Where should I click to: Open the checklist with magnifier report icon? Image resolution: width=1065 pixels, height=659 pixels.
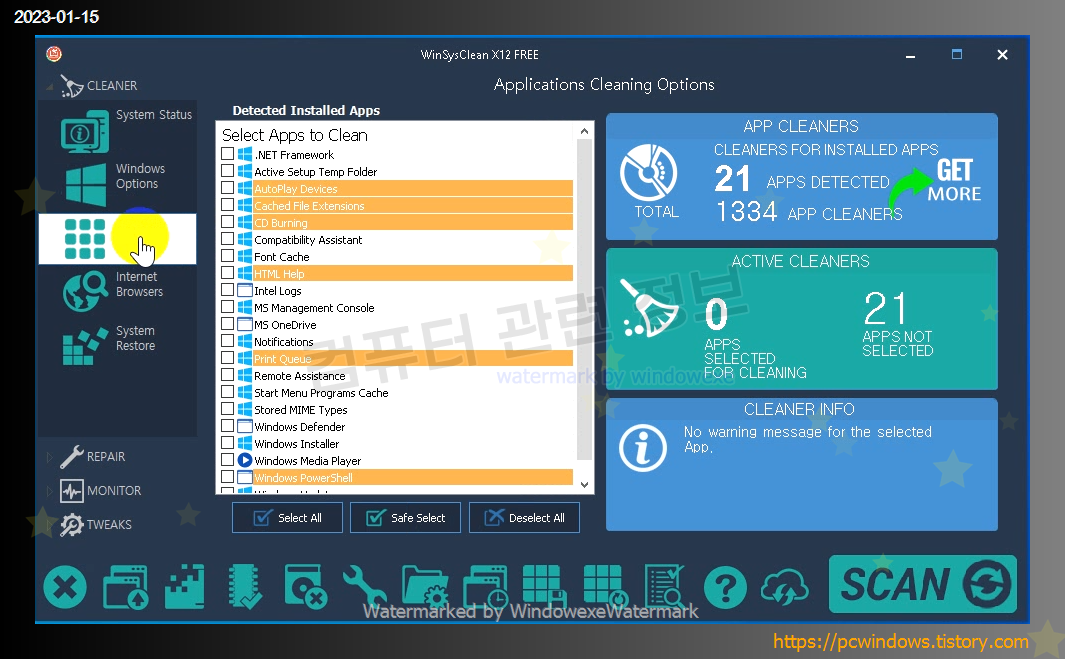point(664,586)
